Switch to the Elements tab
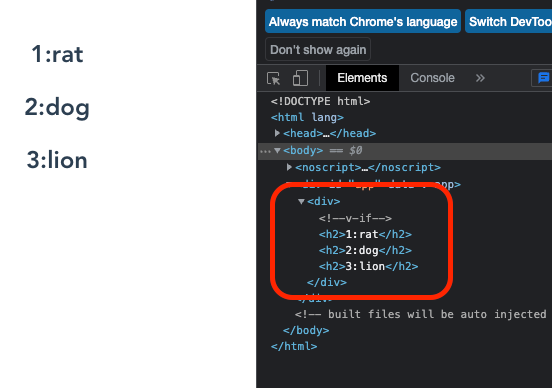Screen dimensions: 552x388 coord(362,78)
